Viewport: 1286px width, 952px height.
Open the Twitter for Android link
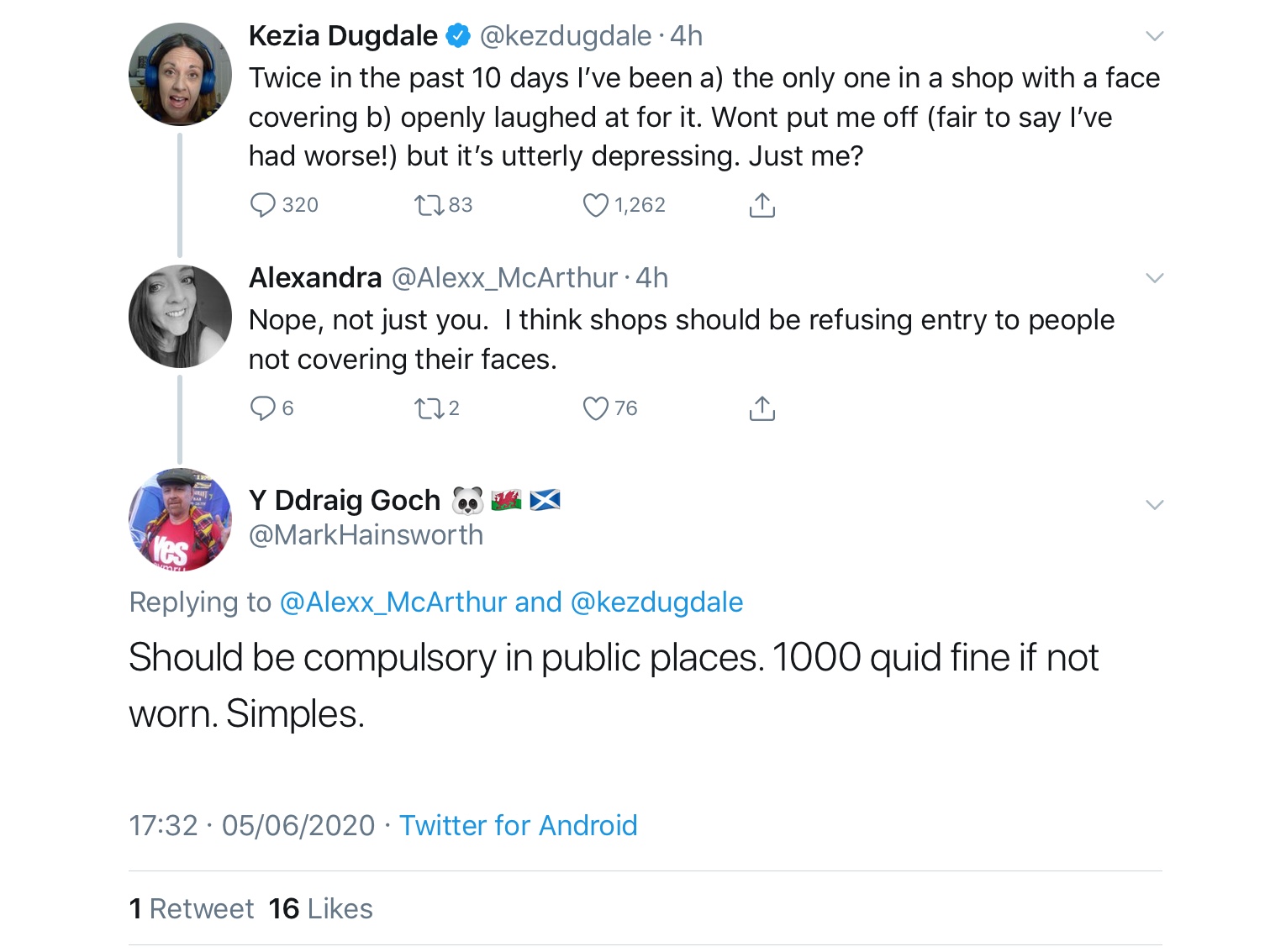518,825
